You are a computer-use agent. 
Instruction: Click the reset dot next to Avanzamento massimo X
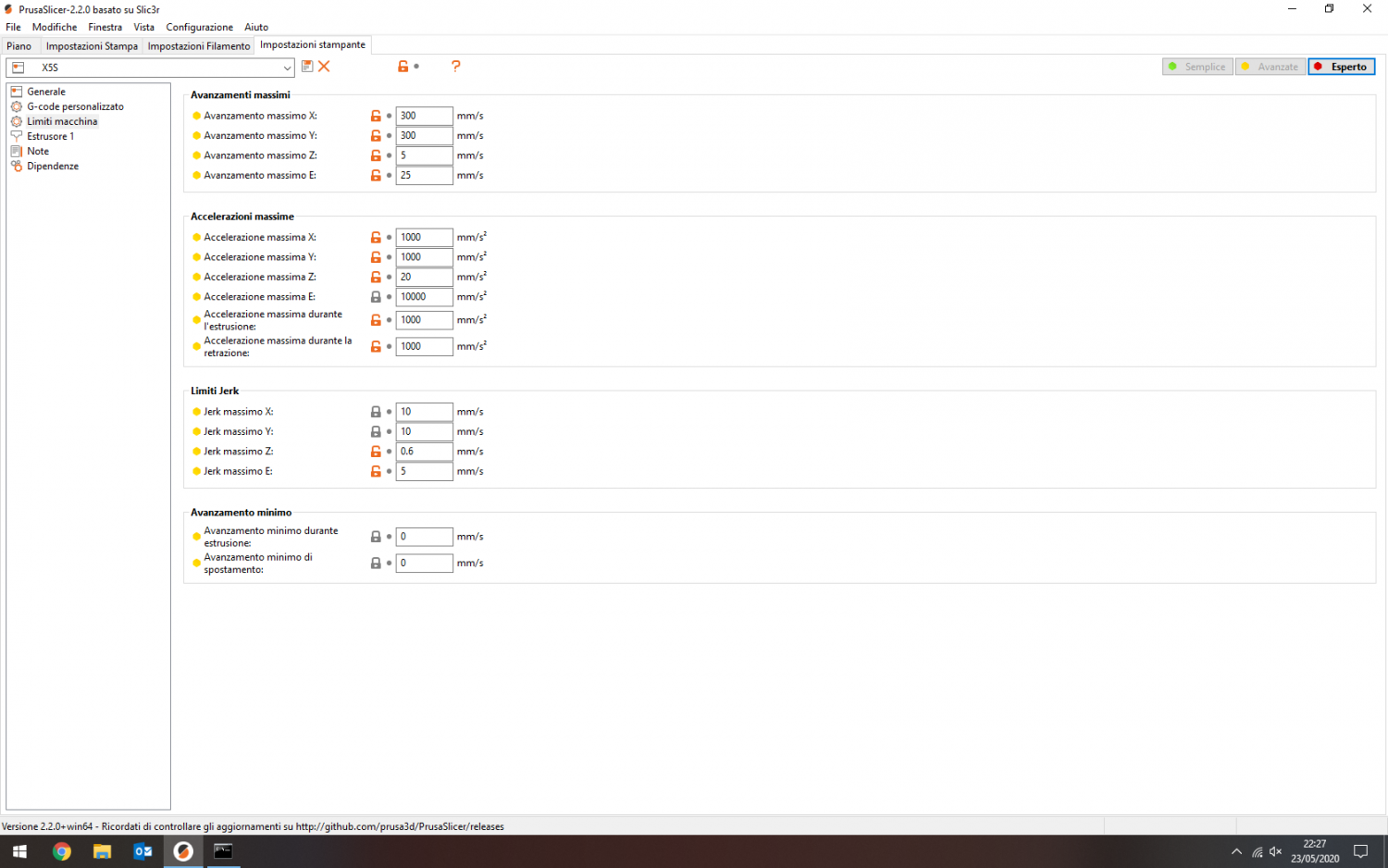[x=389, y=117]
